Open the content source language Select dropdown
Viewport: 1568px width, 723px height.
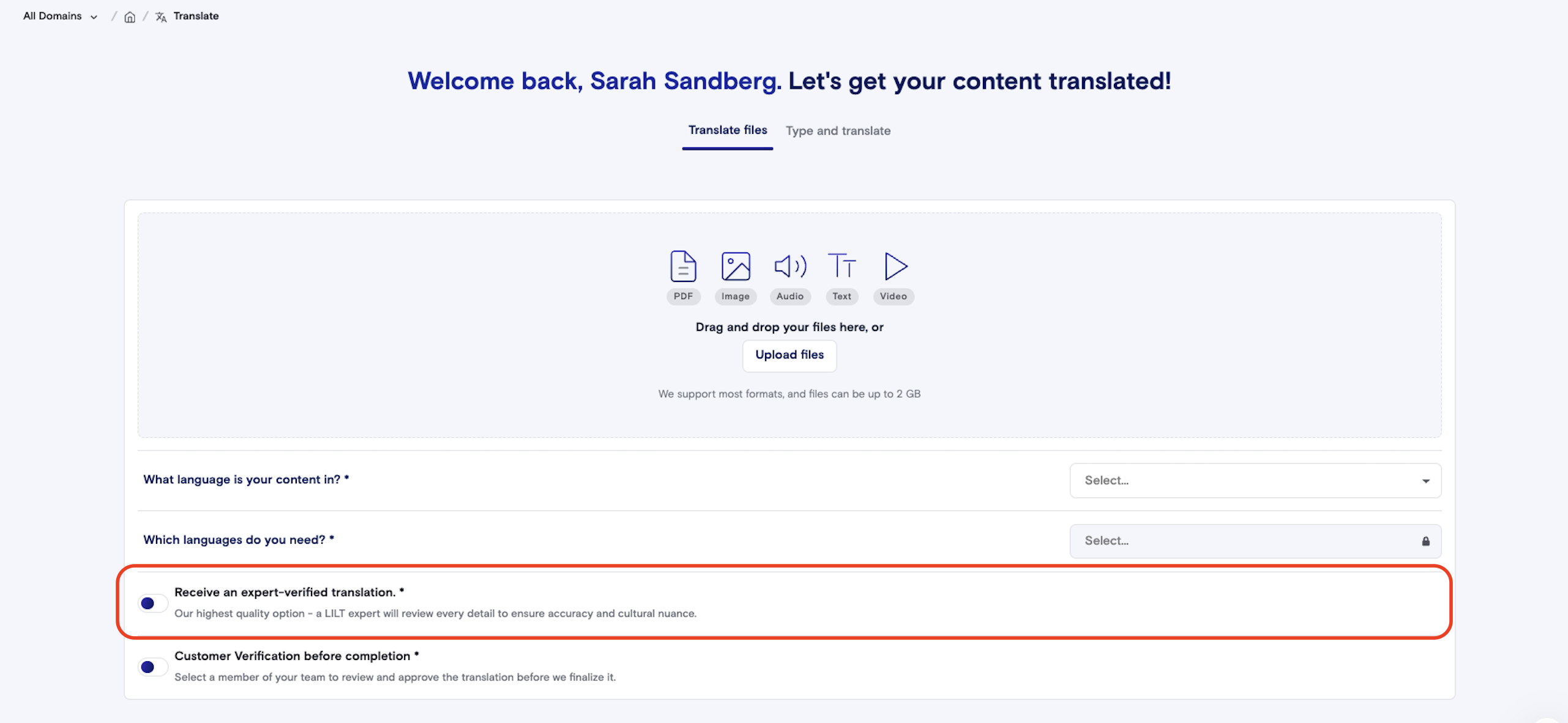tap(1255, 481)
